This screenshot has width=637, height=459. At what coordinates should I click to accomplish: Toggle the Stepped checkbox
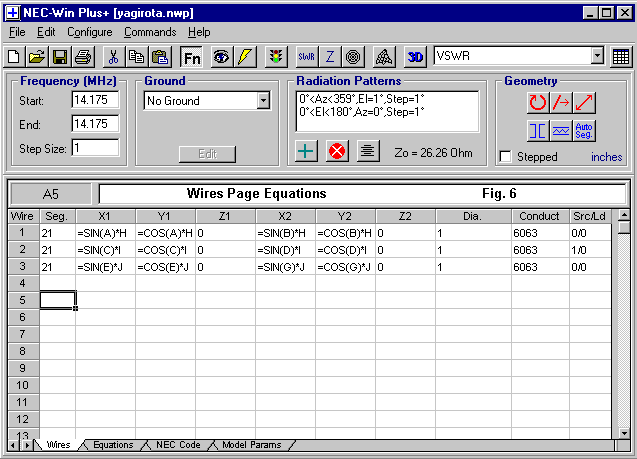click(x=506, y=157)
